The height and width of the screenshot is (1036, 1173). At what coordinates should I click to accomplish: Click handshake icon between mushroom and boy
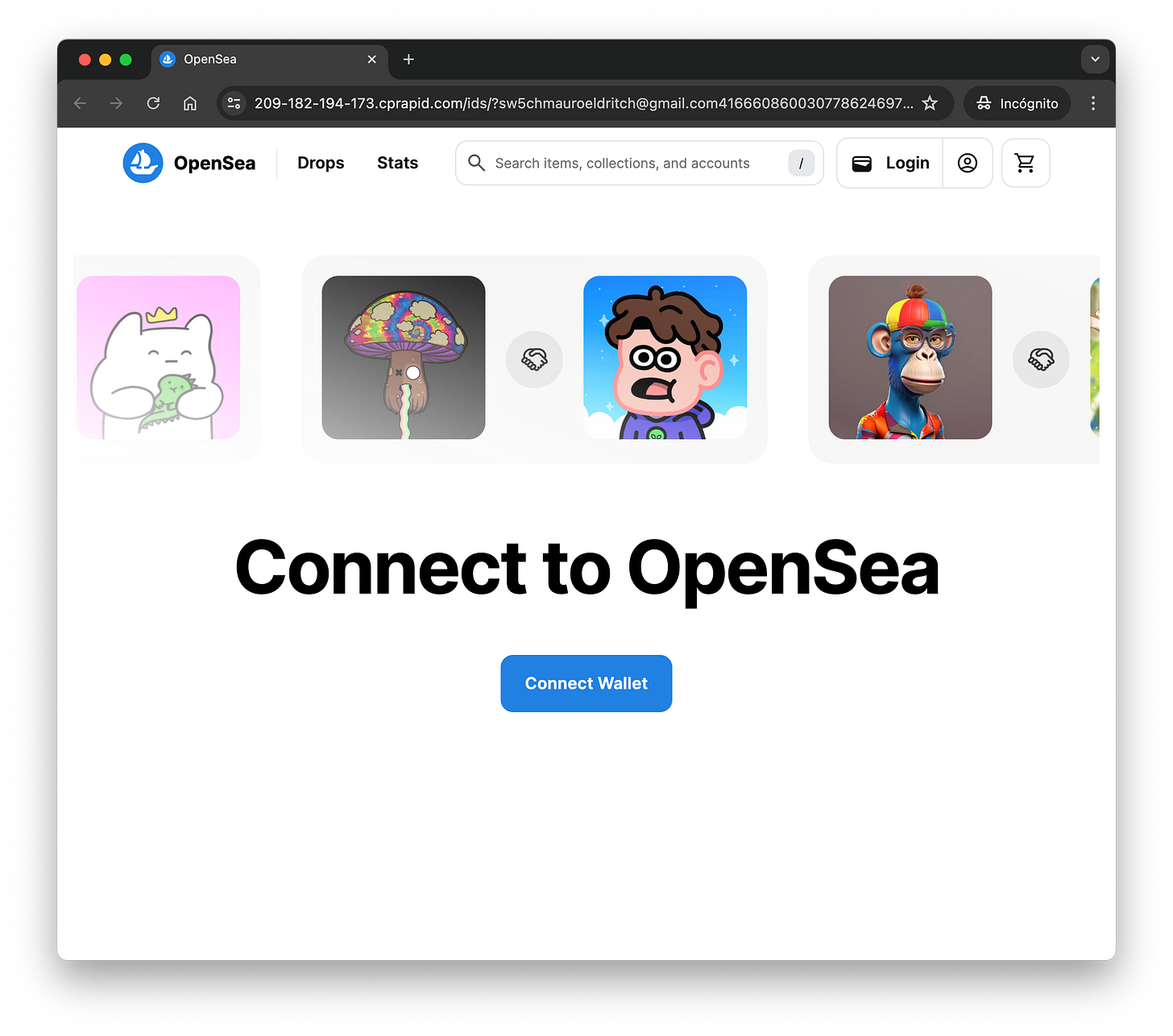534,359
